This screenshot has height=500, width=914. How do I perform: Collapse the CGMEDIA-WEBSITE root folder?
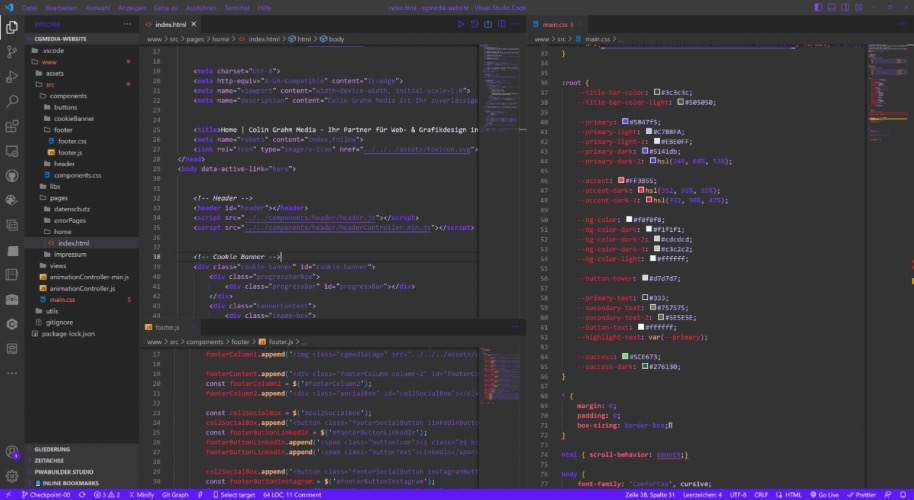coord(82,39)
